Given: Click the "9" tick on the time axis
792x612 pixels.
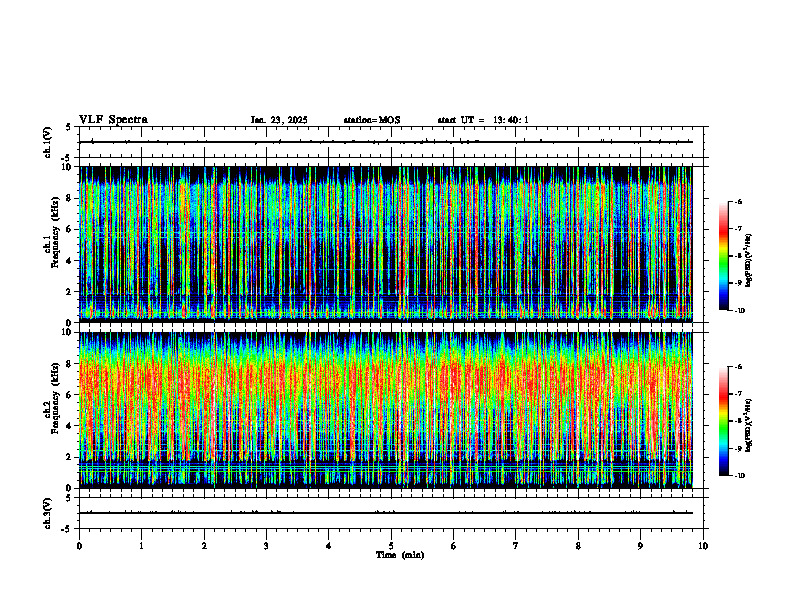Looking at the screenshot, I should point(640,546).
